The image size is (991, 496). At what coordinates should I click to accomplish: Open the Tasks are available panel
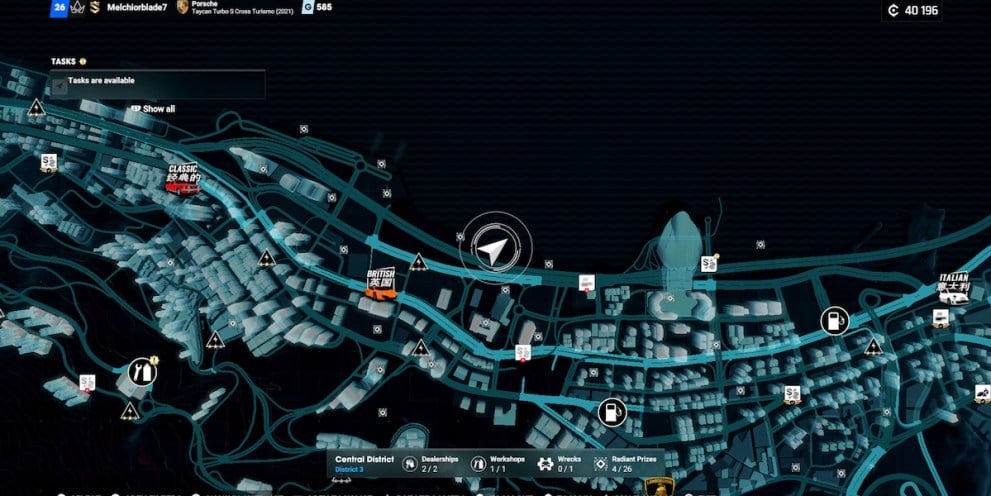pyautogui.click(x=158, y=84)
